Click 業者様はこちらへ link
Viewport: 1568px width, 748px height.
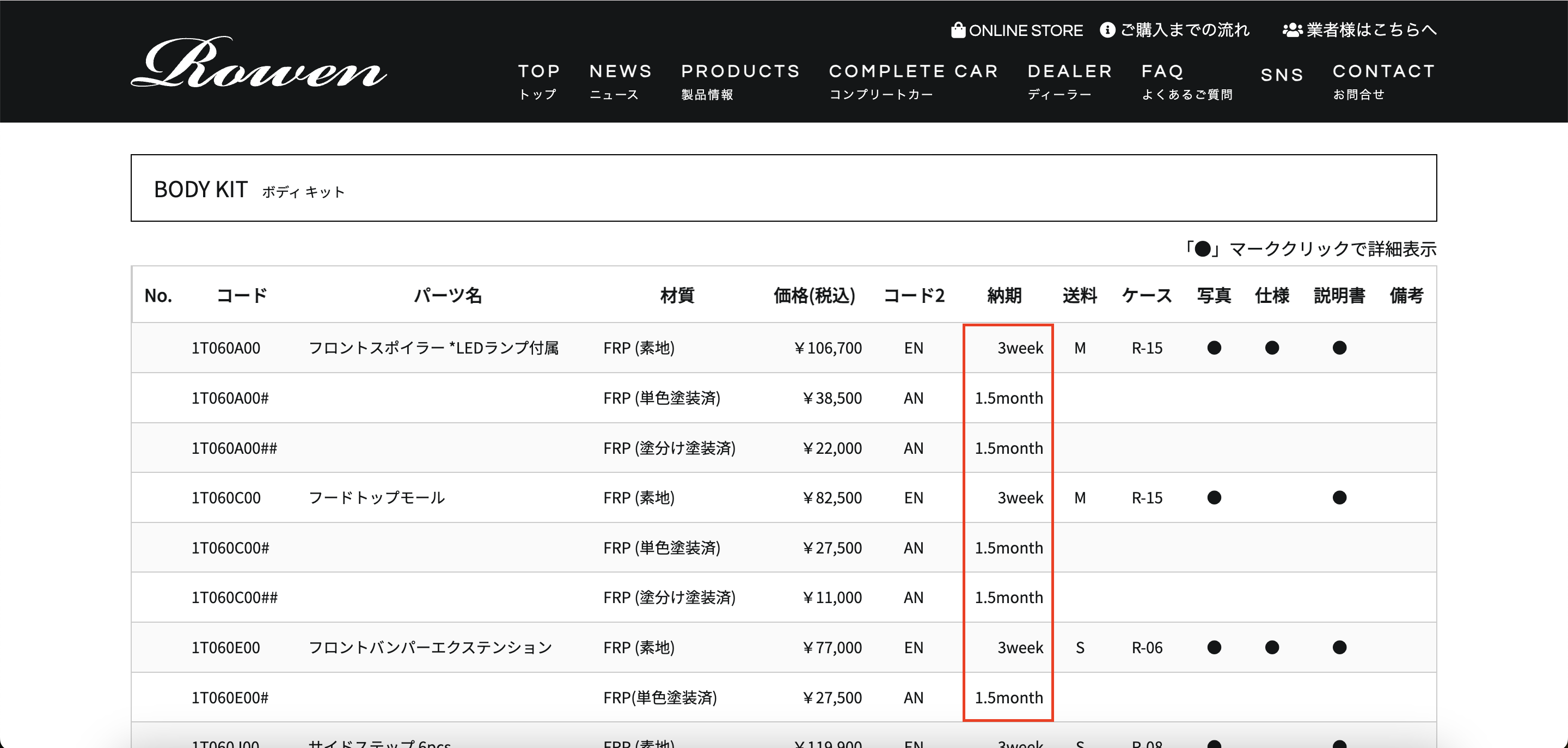tap(1371, 30)
